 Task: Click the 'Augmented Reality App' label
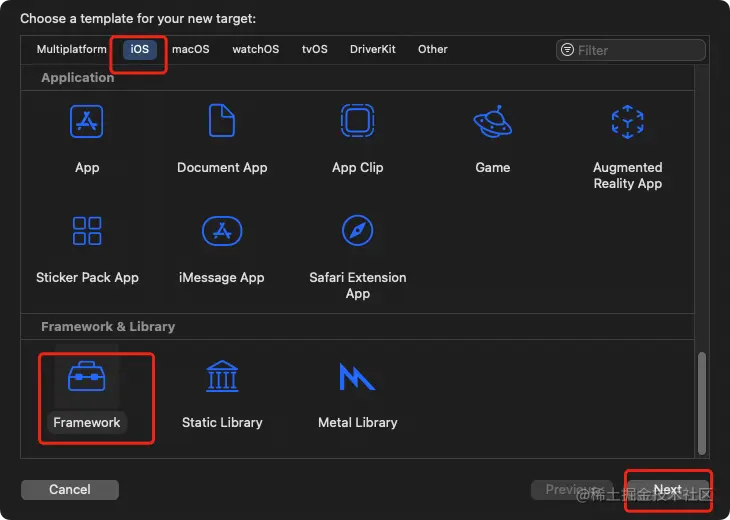(628, 176)
